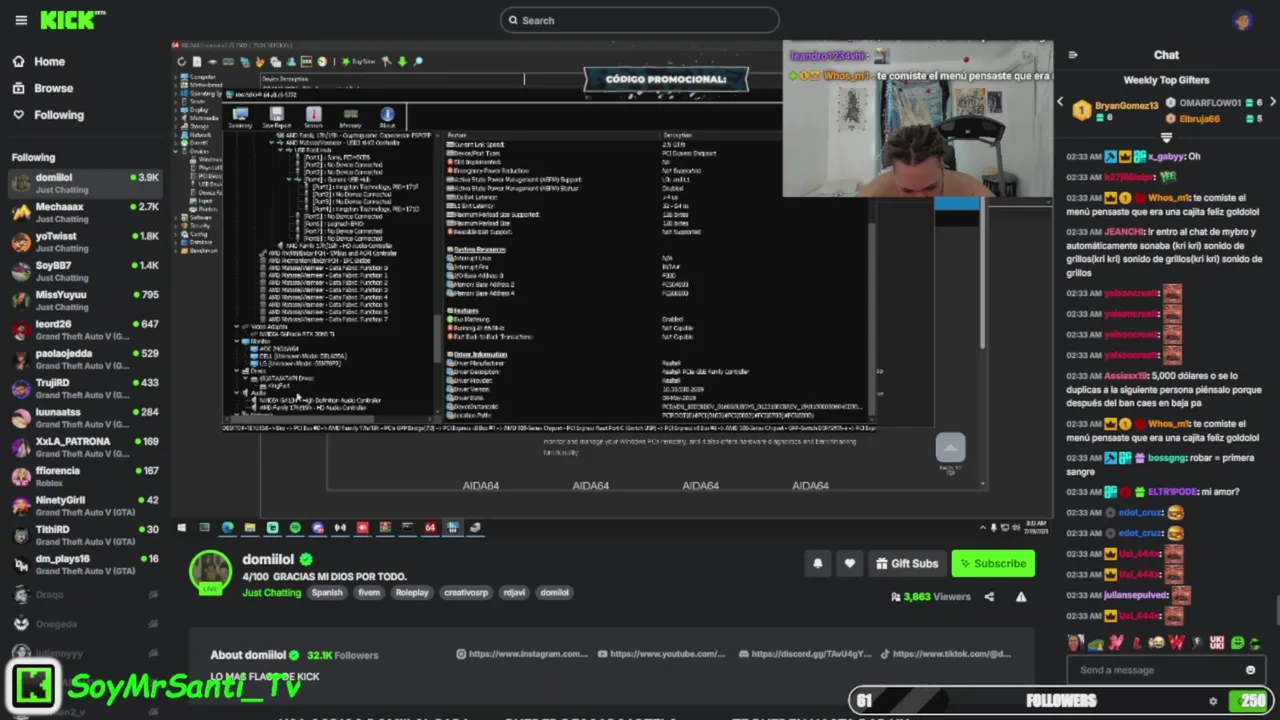This screenshot has height=720, width=1280.
Task: Open TrujiRD channel in sidebar
Action: [x=85, y=388]
